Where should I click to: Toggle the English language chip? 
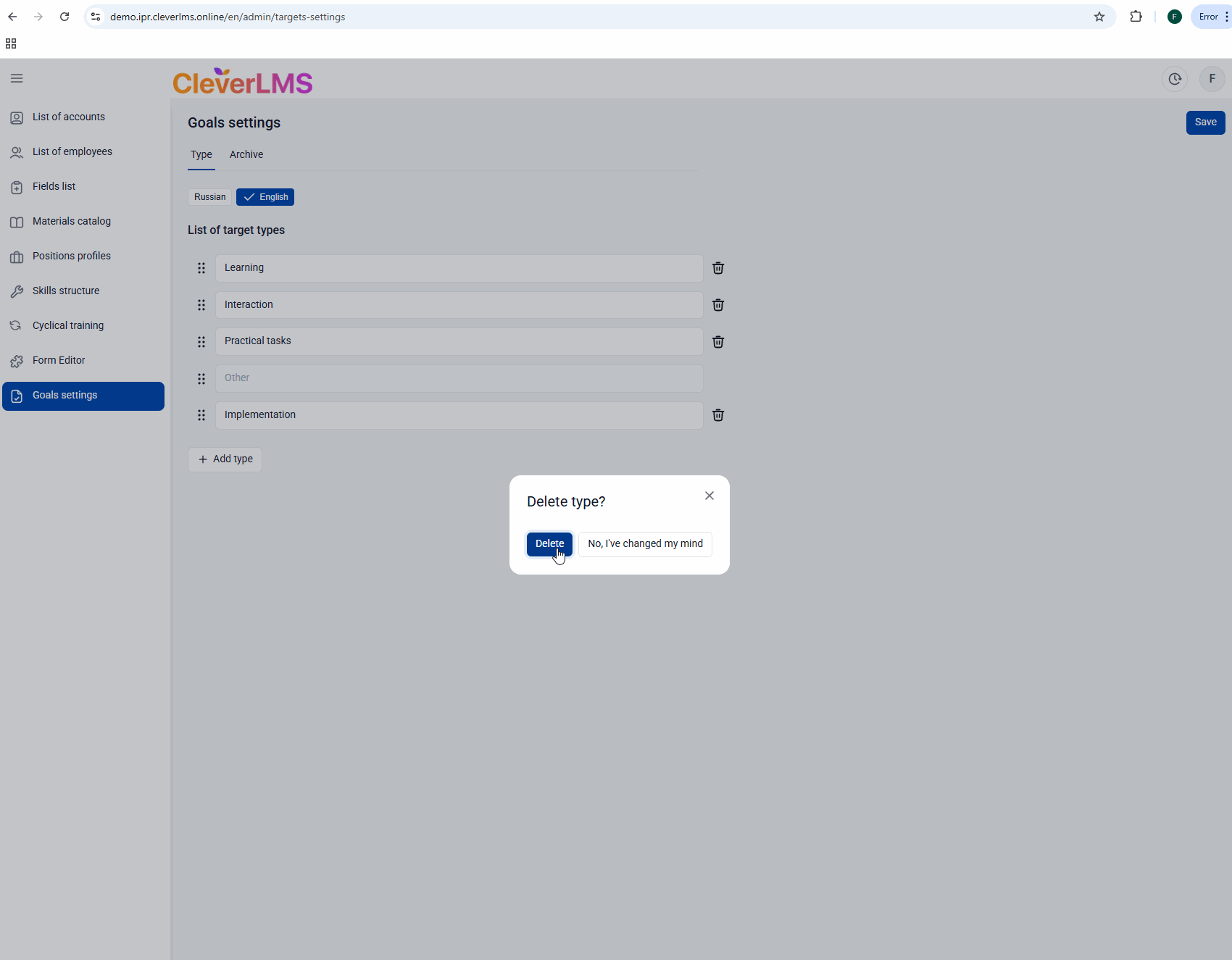(265, 197)
